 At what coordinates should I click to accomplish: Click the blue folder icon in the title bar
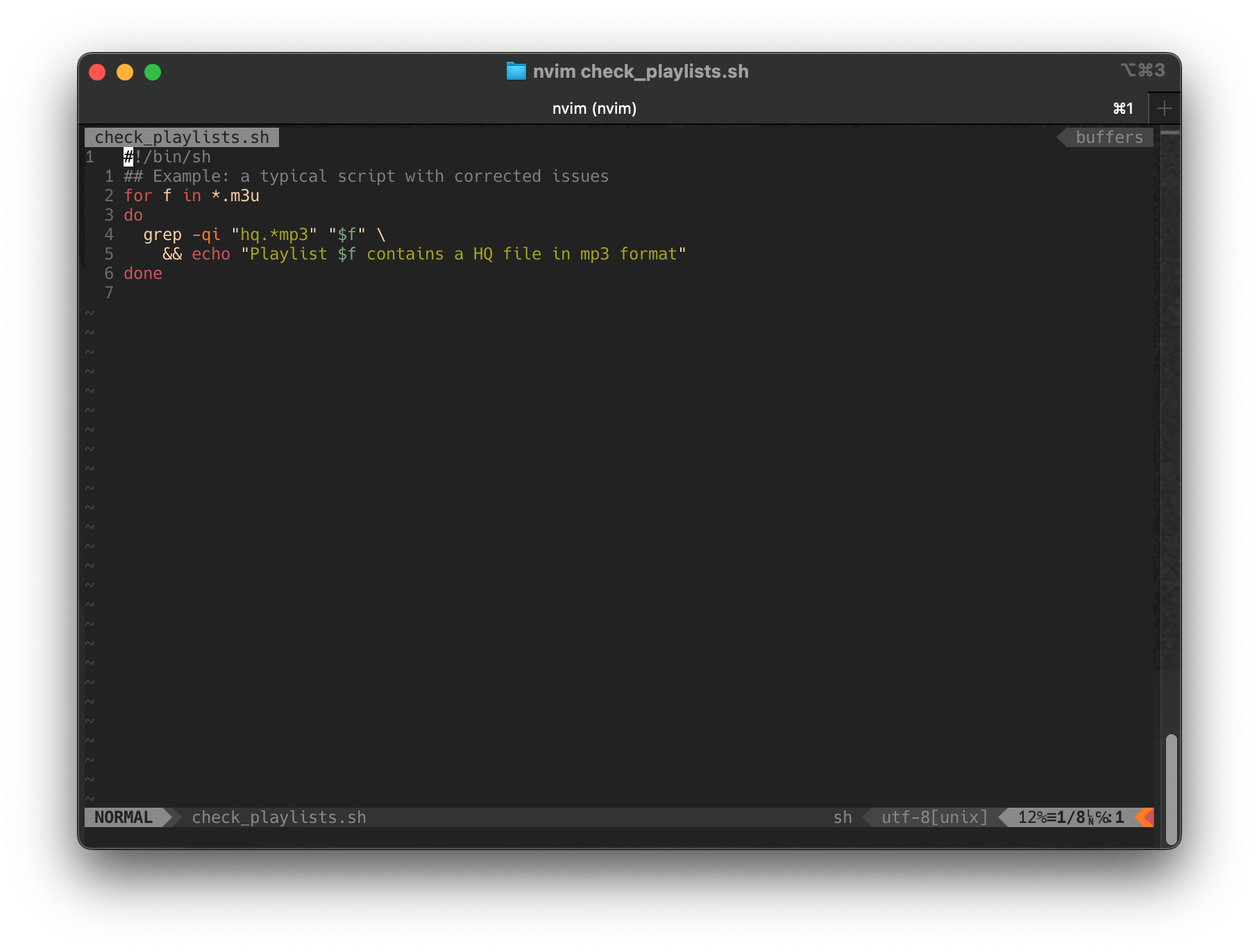tap(516, 71)
